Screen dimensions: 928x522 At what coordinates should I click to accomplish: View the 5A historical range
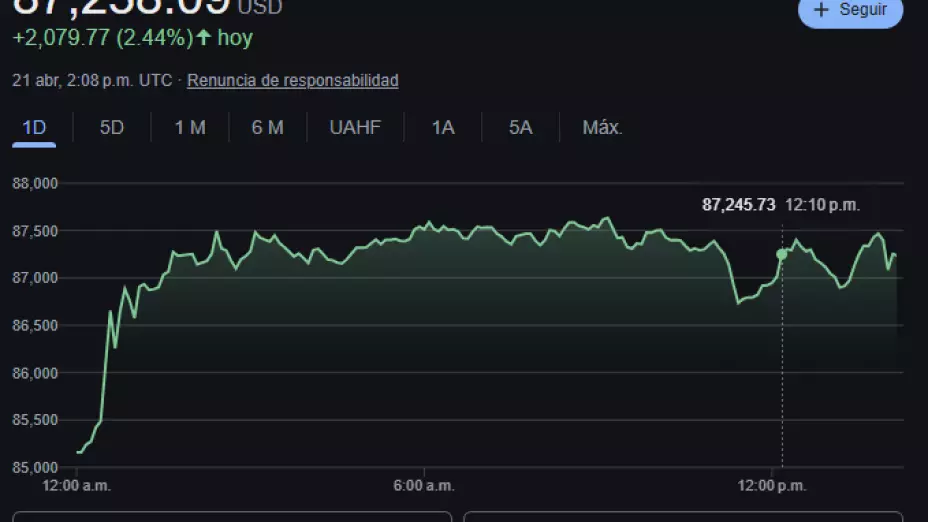pyautogui.click(x=520, y=128)
